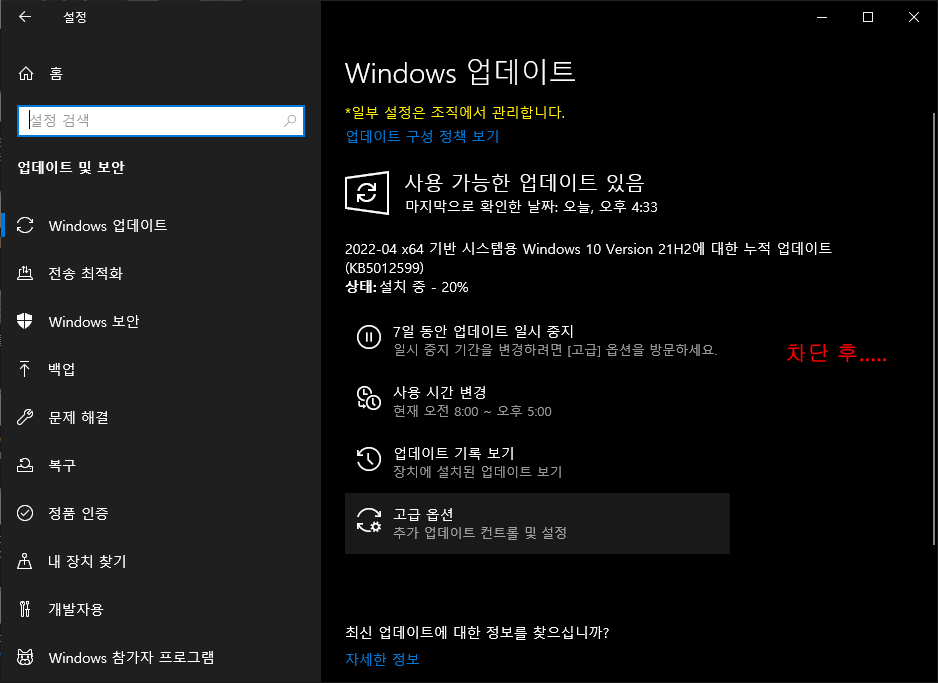Click 장치에 설치된 업데이트 보기 text

click(477, 472)
